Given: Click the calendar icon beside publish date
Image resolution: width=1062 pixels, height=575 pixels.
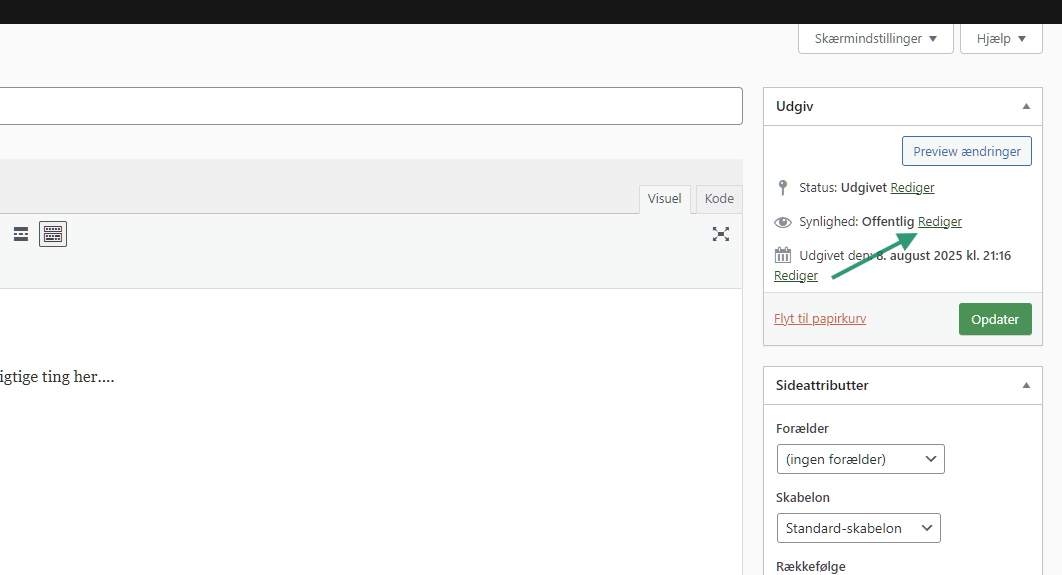Looking at the screenshot, I should [783, 255].
